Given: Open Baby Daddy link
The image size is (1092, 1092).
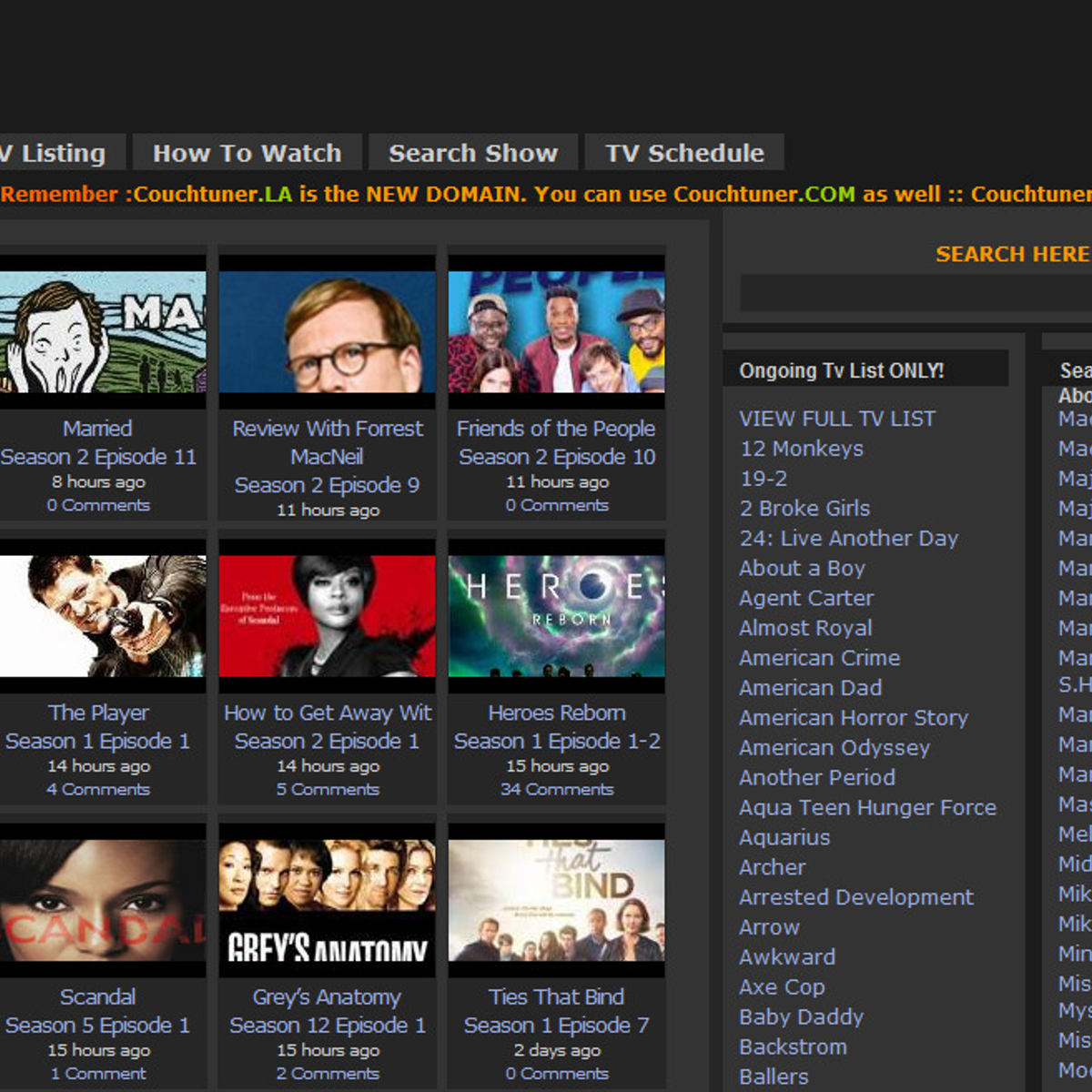Looking at the screenshot, I should tap(802, 1017).
